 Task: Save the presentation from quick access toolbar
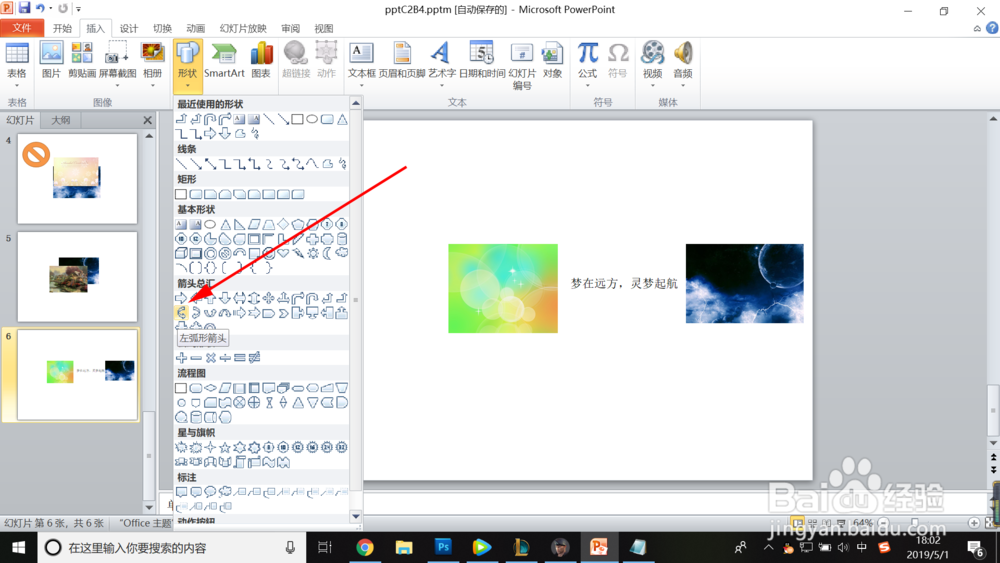click(24, 8)
